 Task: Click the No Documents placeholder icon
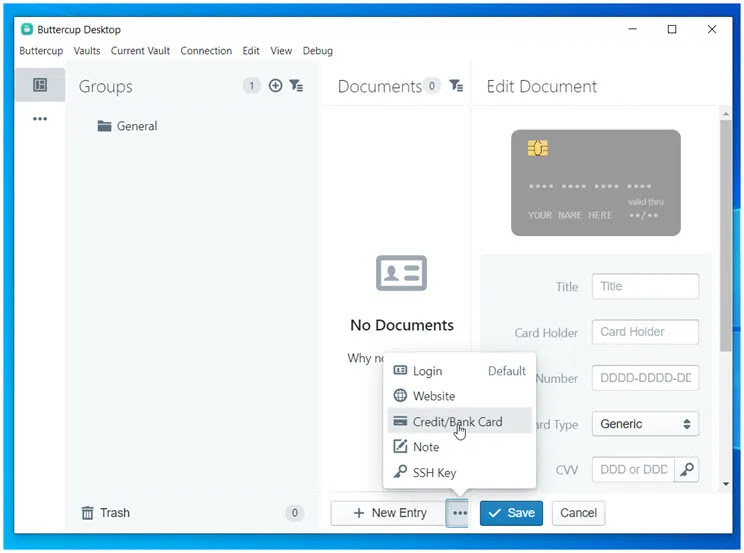(x=401, y=273)
